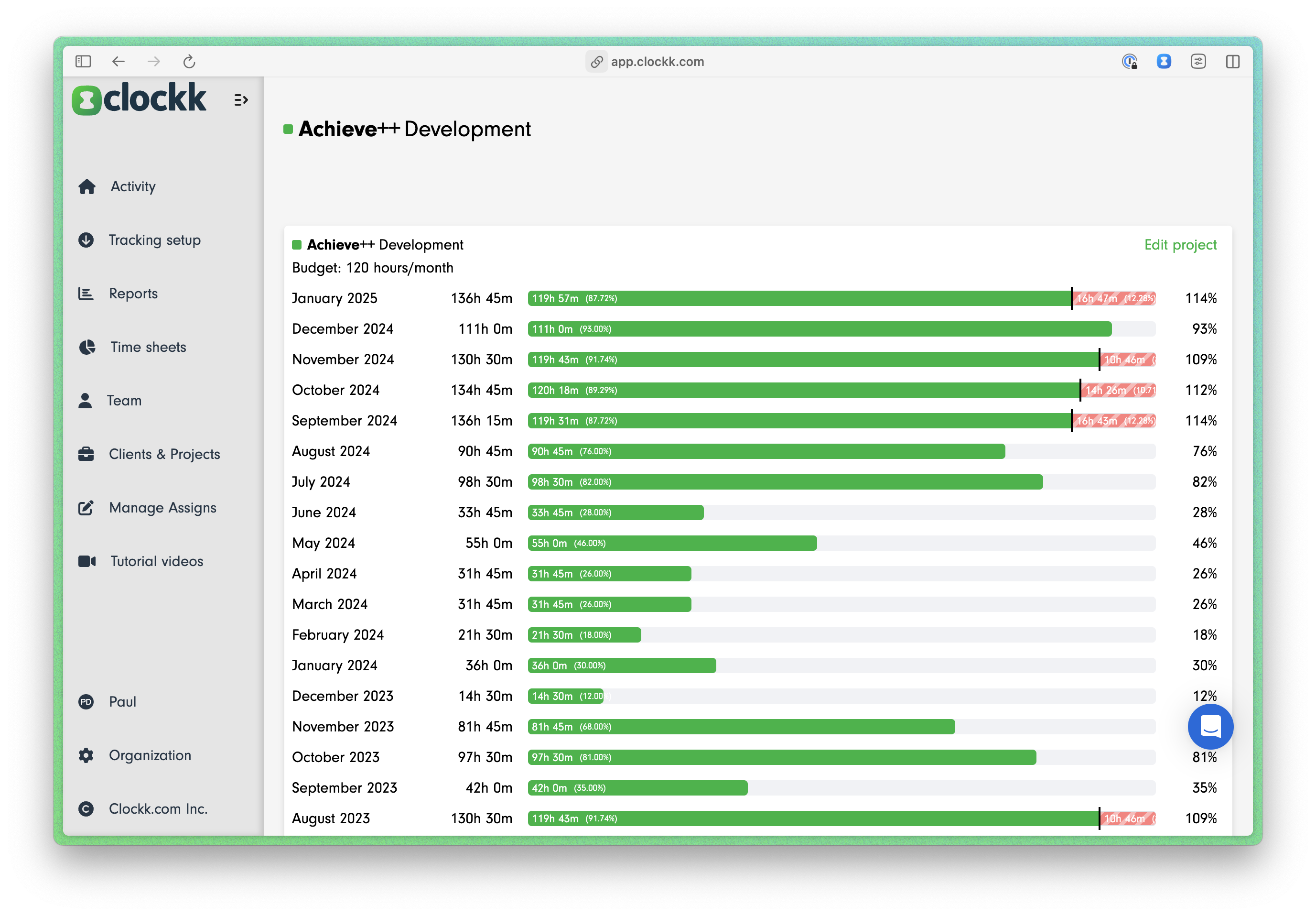
Task: Click the PD avatar for Paul
Action: click(86, 701)
